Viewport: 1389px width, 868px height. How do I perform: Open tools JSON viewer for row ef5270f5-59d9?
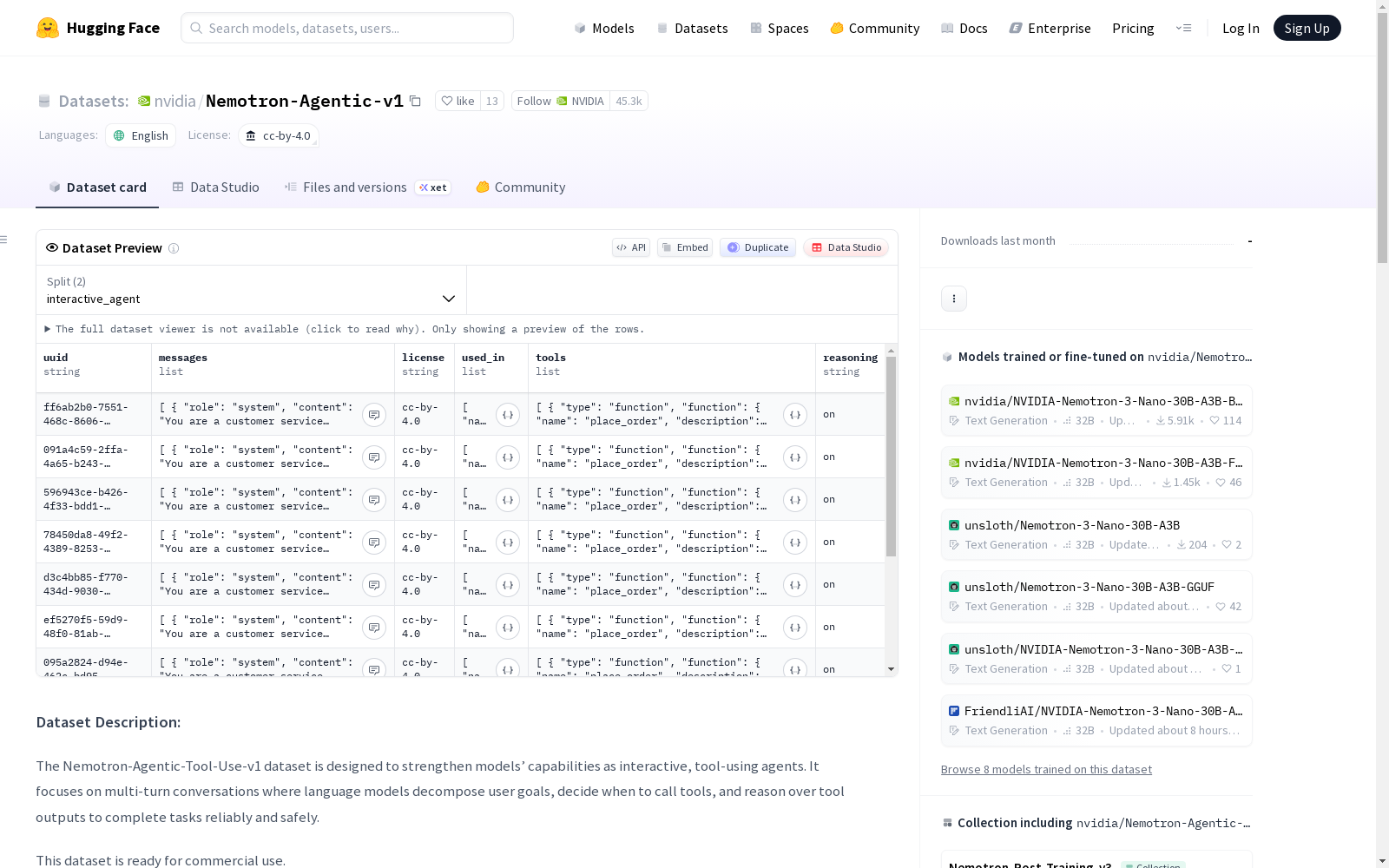click(x=795, y=628)
